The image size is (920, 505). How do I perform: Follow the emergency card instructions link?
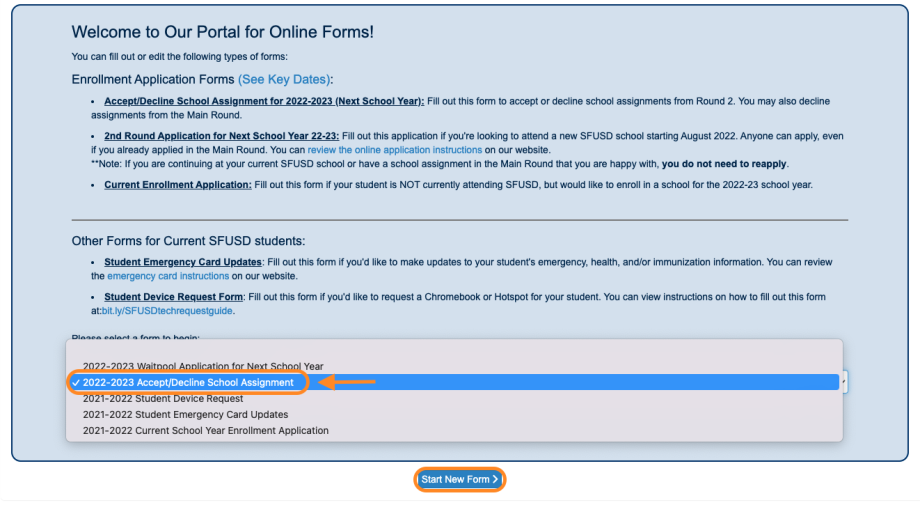(x=167, y=275)
